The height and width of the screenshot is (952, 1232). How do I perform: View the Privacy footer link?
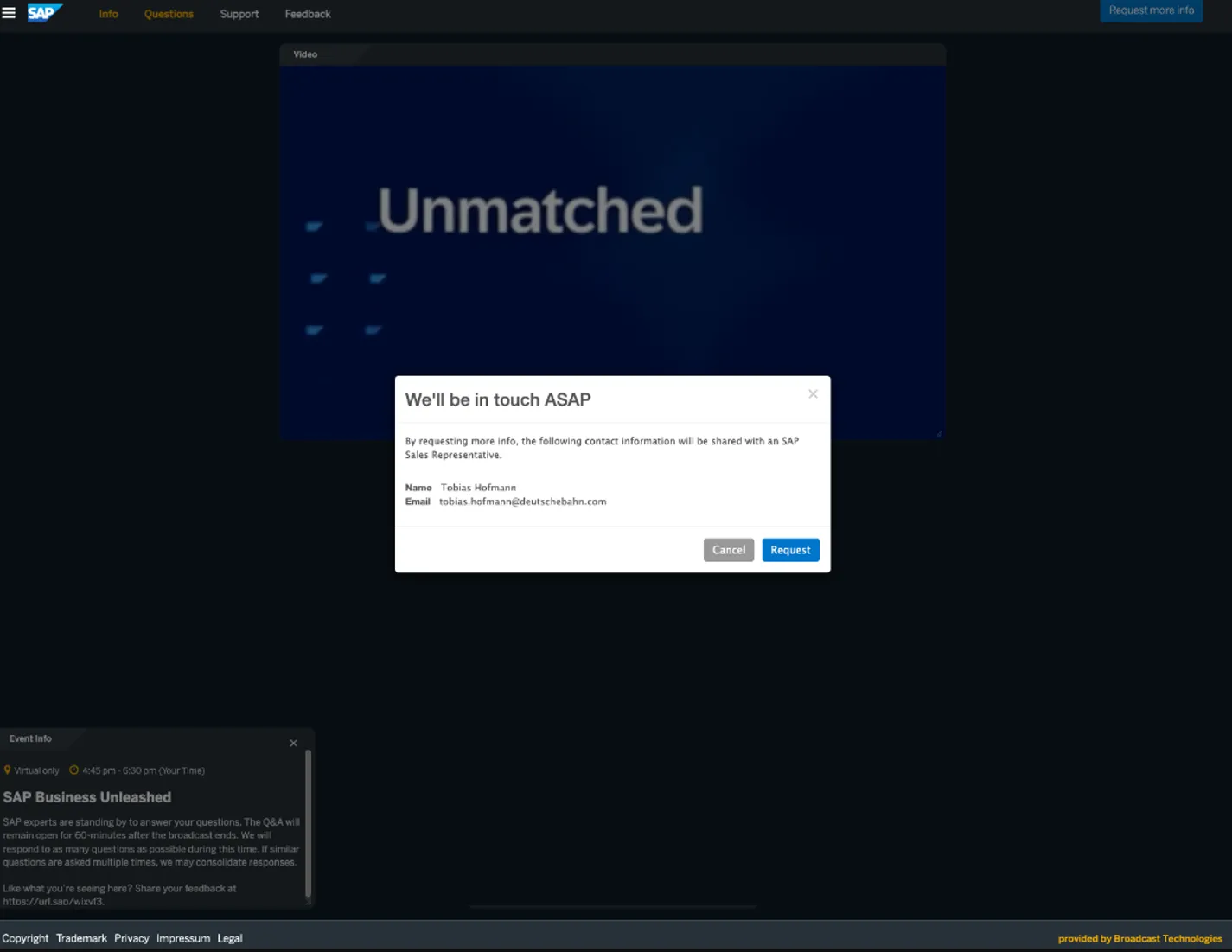131,938
